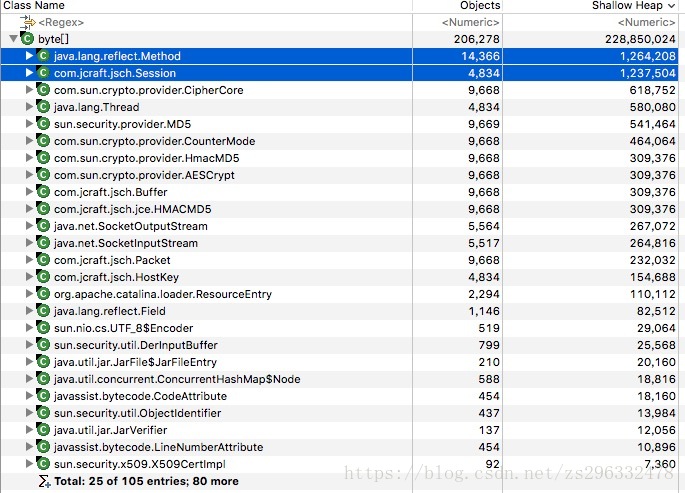Click class icon of sun.security.util.ObjectIdentifier

(43, 413)
